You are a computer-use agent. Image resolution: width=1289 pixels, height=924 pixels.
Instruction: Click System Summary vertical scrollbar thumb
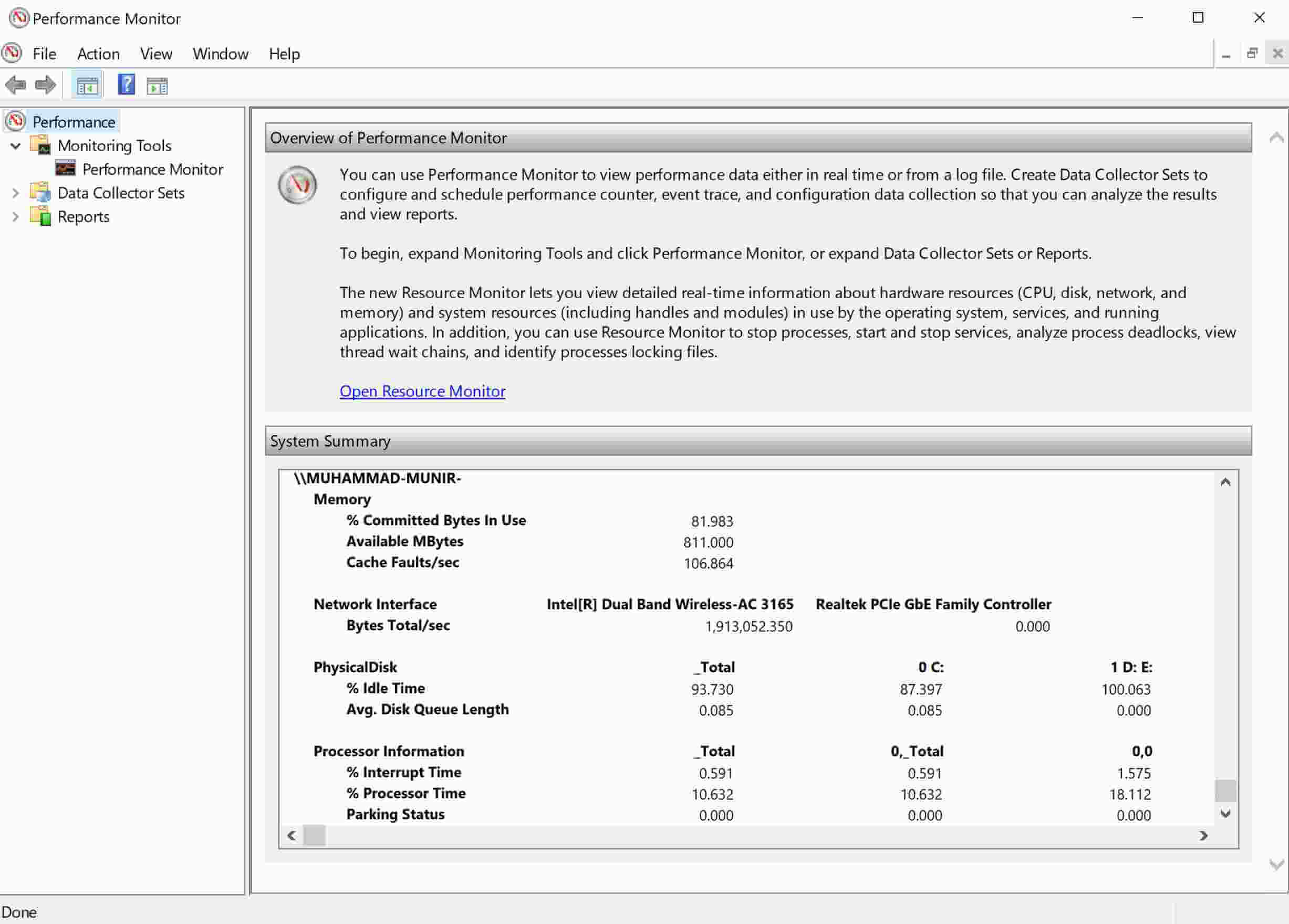tap(1225, 790)
